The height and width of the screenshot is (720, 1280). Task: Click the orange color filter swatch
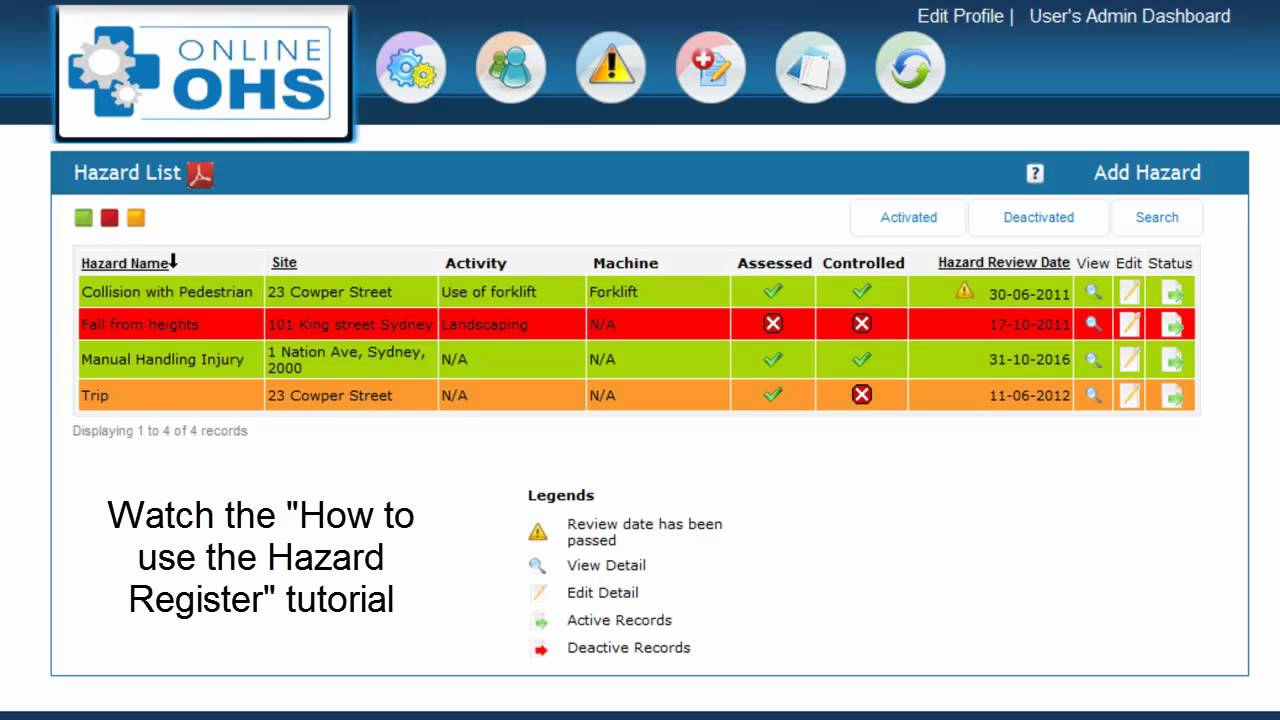[x=136, y=217]
